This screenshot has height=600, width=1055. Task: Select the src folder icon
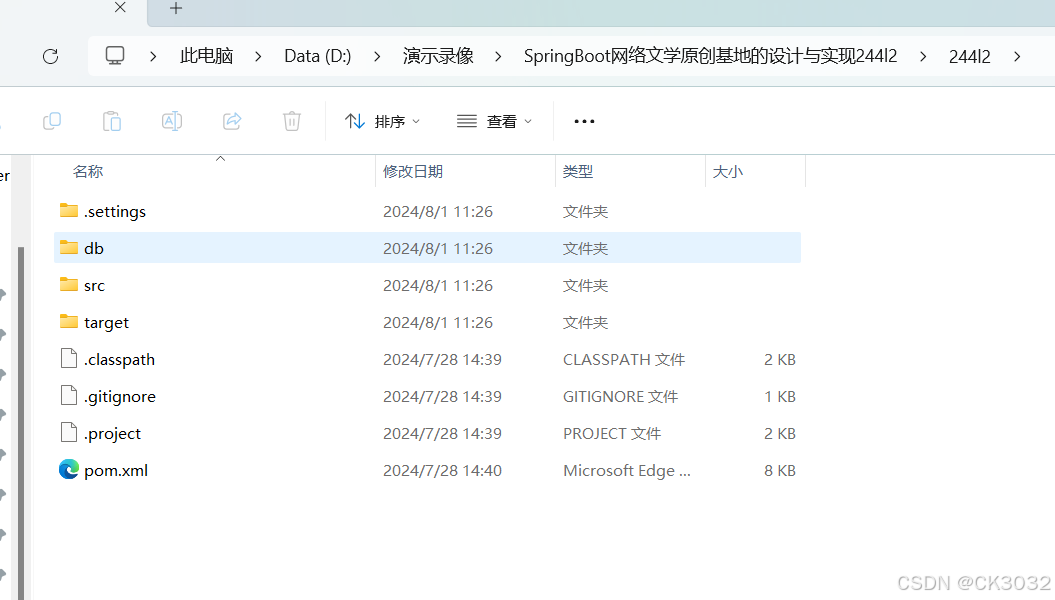69,285
